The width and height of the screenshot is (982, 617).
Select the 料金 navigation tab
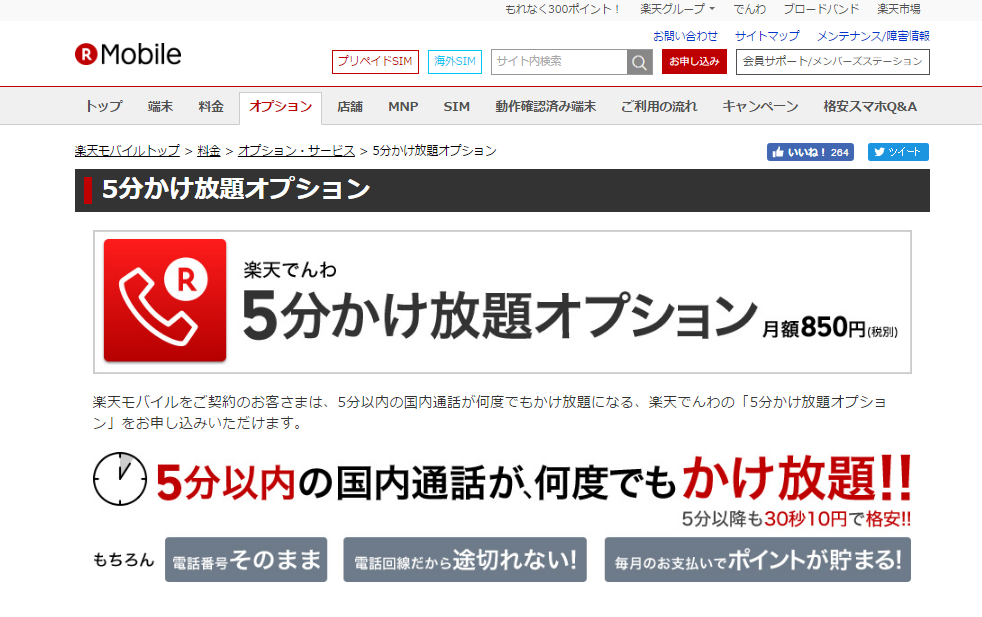pos(211,107)
